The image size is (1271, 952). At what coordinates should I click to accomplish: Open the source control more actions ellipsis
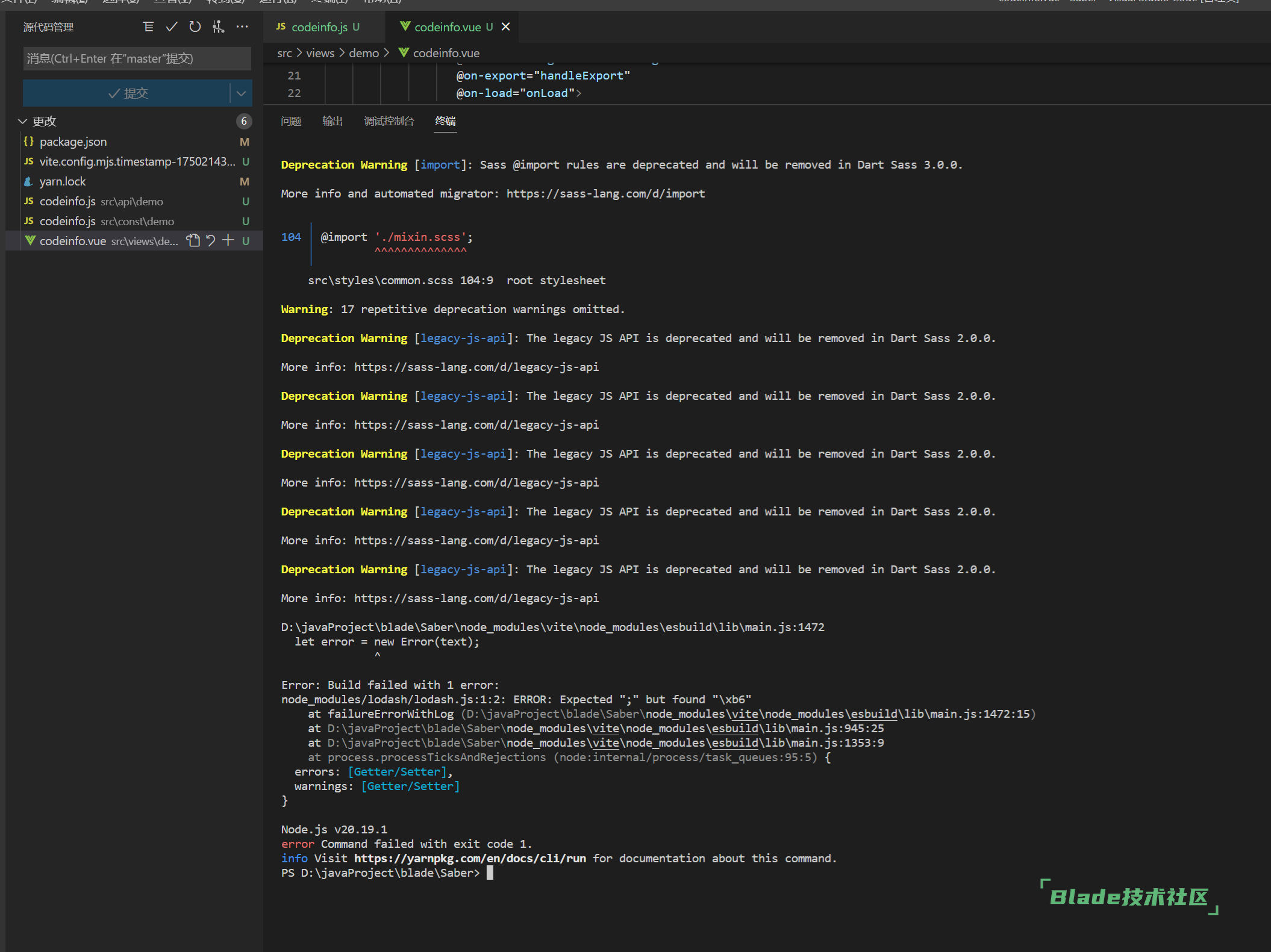242,26
